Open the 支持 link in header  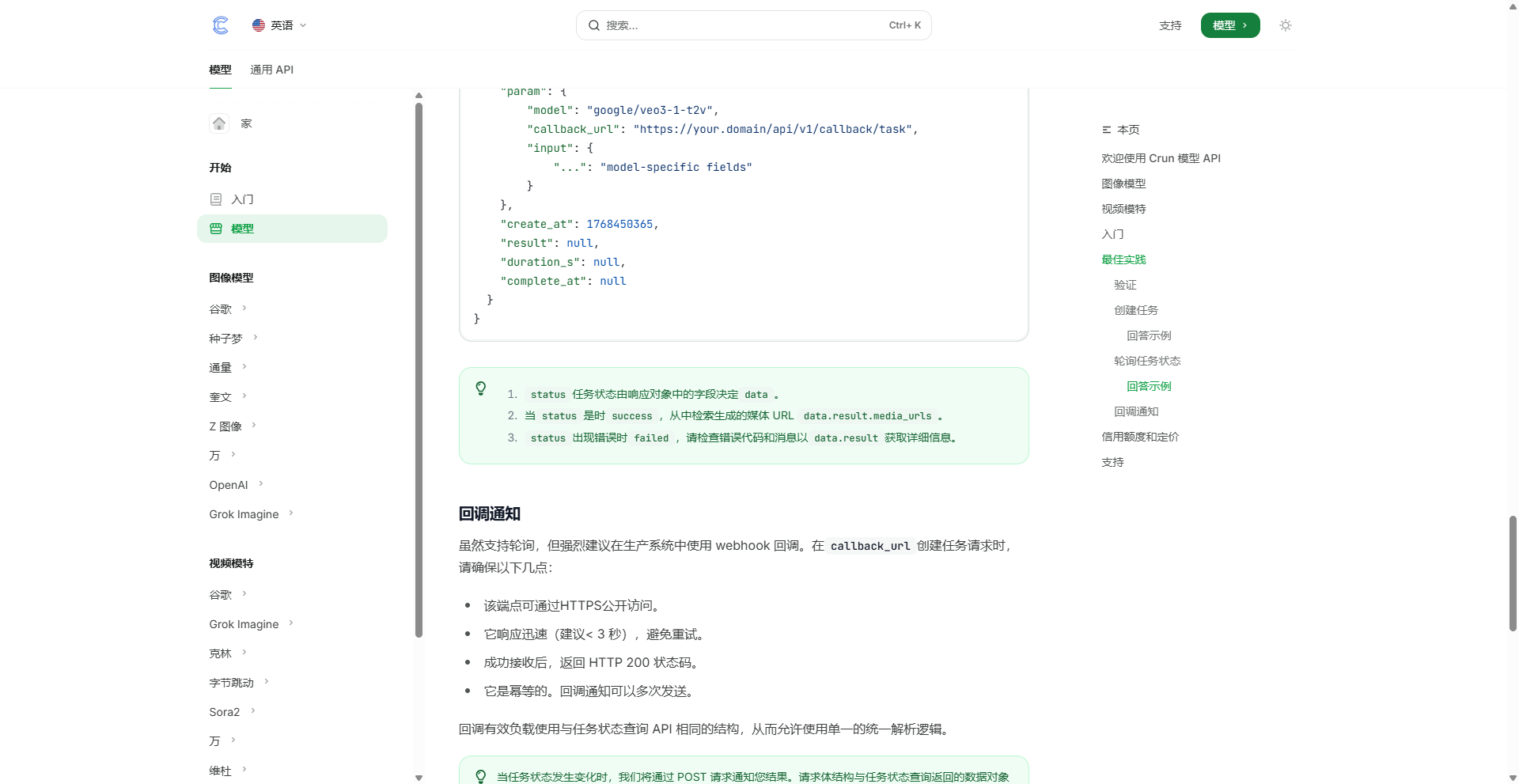tap(1170, 25)
